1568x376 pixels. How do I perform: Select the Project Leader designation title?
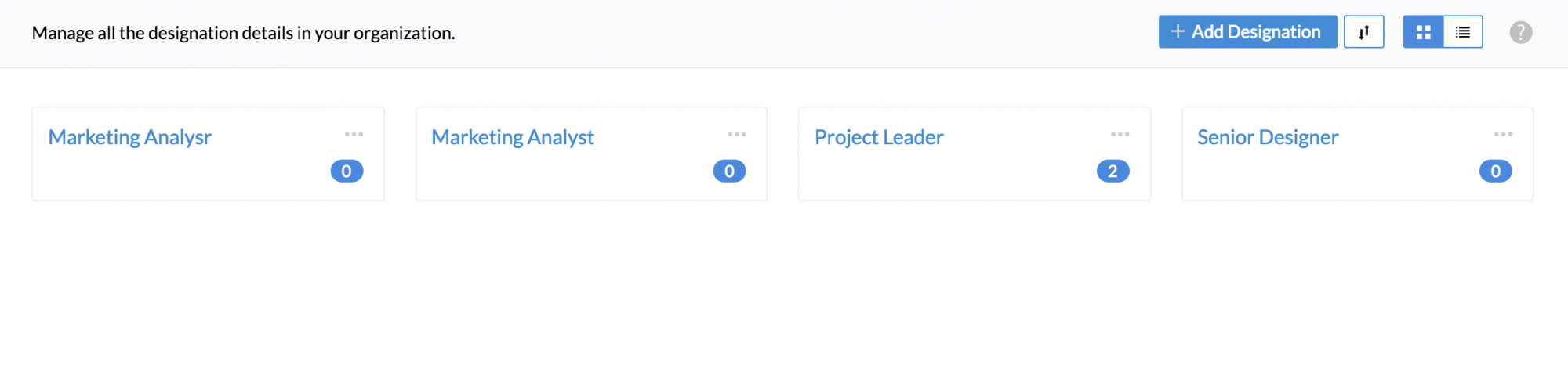(x=879, y=137)
